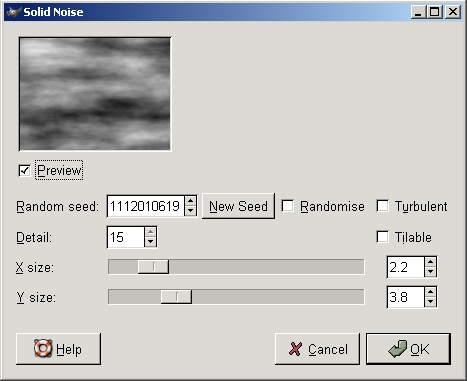The width and height of the screenshot is (467, 381).
Task: Click the Detail value field
Action: pyautogui.click(x=126, y=237)
